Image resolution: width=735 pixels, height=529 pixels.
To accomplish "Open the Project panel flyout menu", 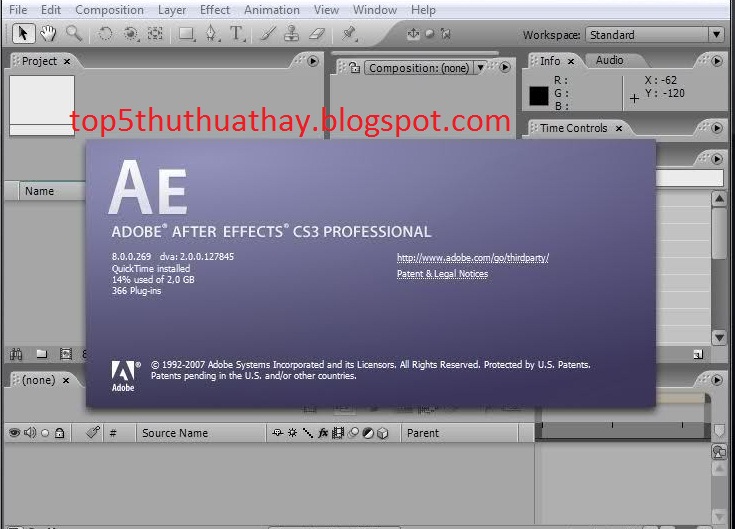I will click(313, 61).
